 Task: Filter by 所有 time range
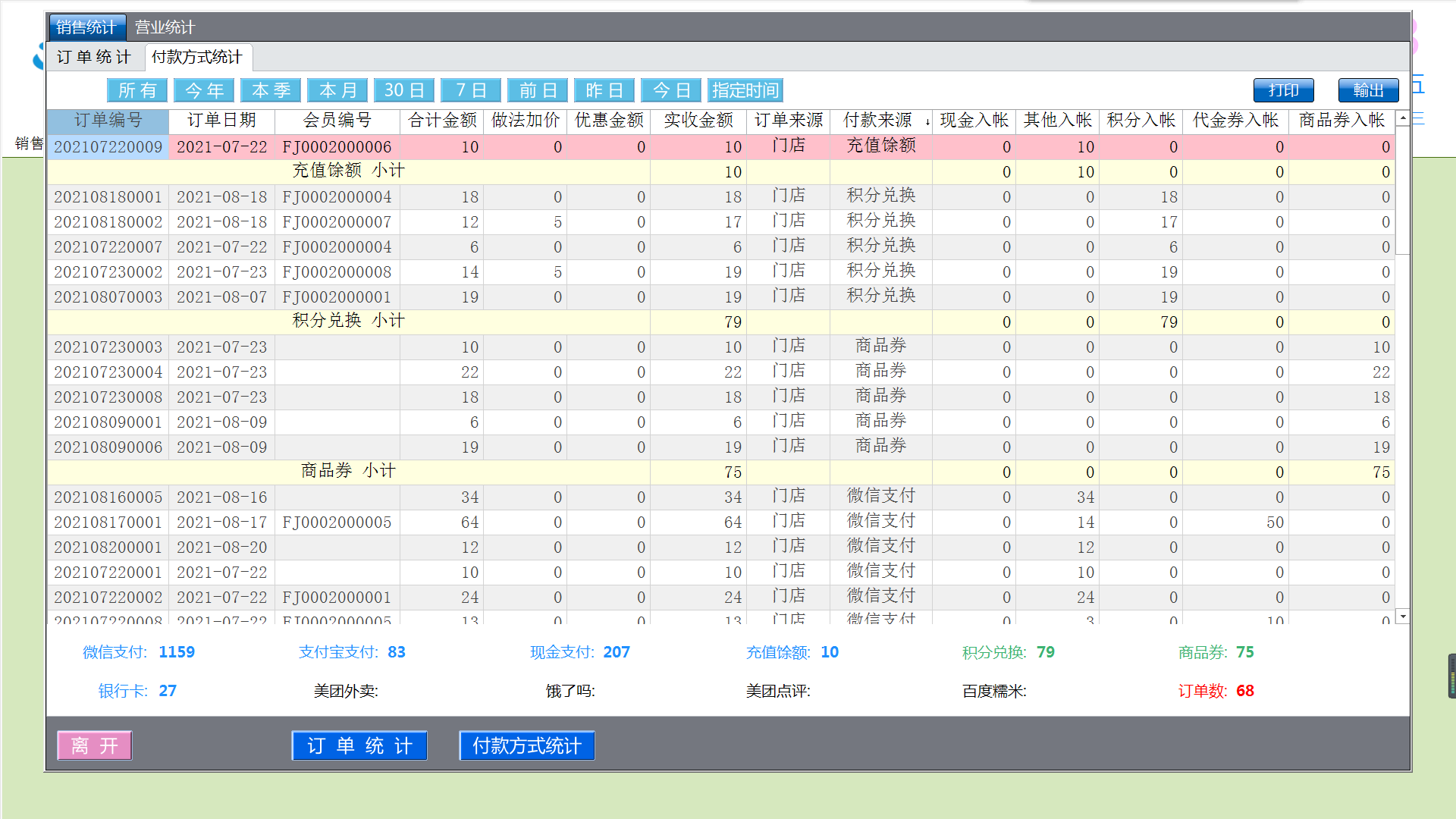(x=136, y=90)
